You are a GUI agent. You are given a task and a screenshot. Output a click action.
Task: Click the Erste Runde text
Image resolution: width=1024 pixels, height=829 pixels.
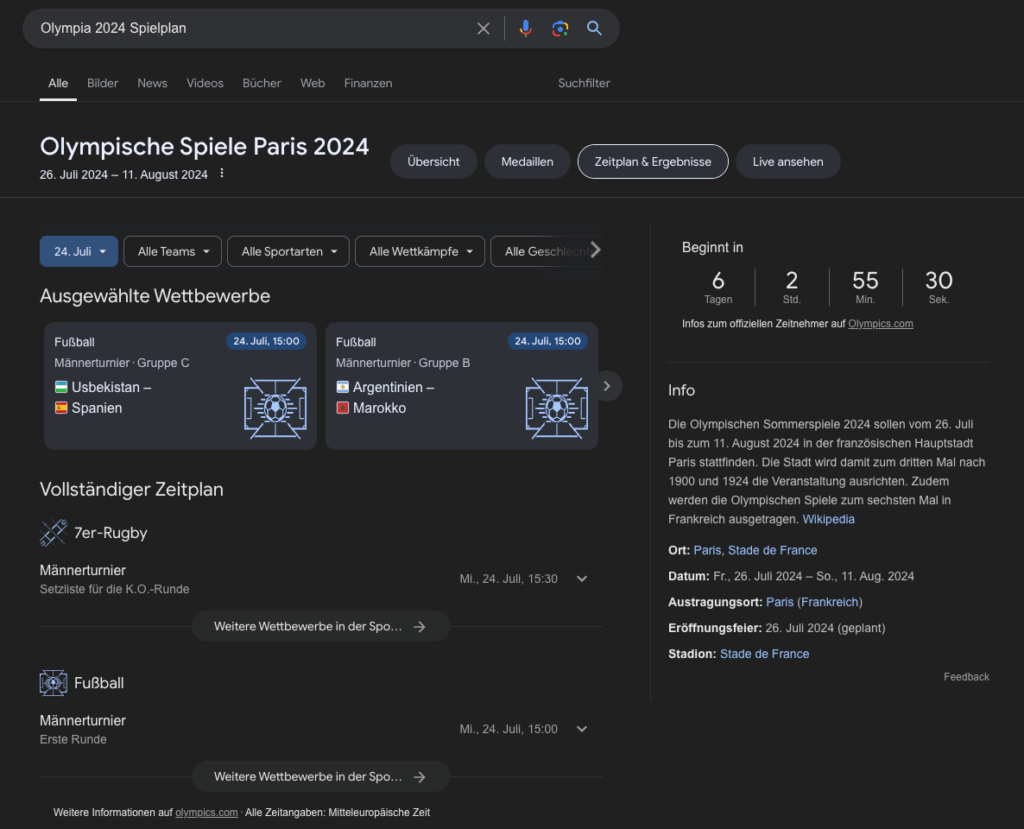[x=73, y=740]
